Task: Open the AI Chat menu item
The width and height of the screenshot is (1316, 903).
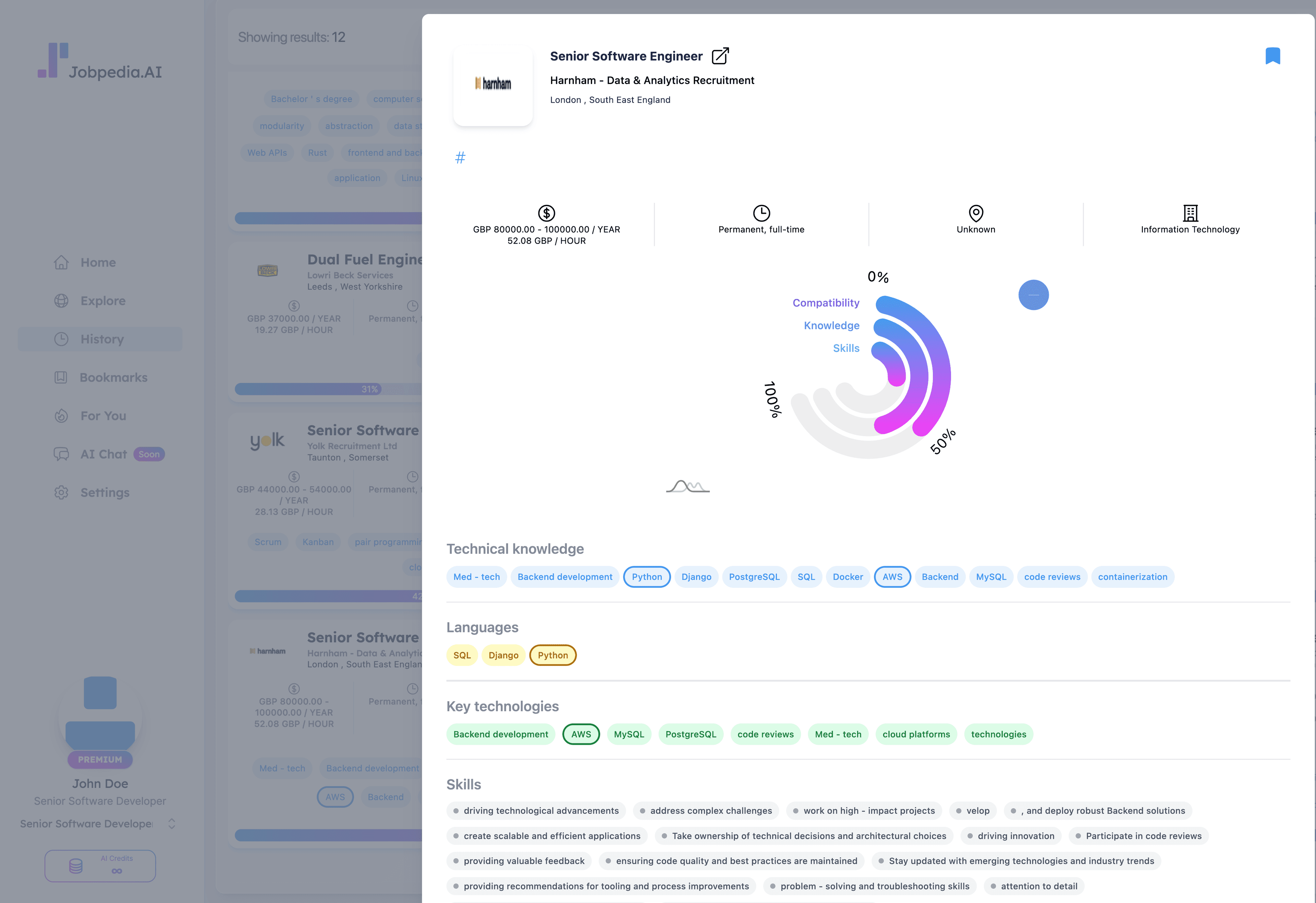Action: tap(100, 454)
